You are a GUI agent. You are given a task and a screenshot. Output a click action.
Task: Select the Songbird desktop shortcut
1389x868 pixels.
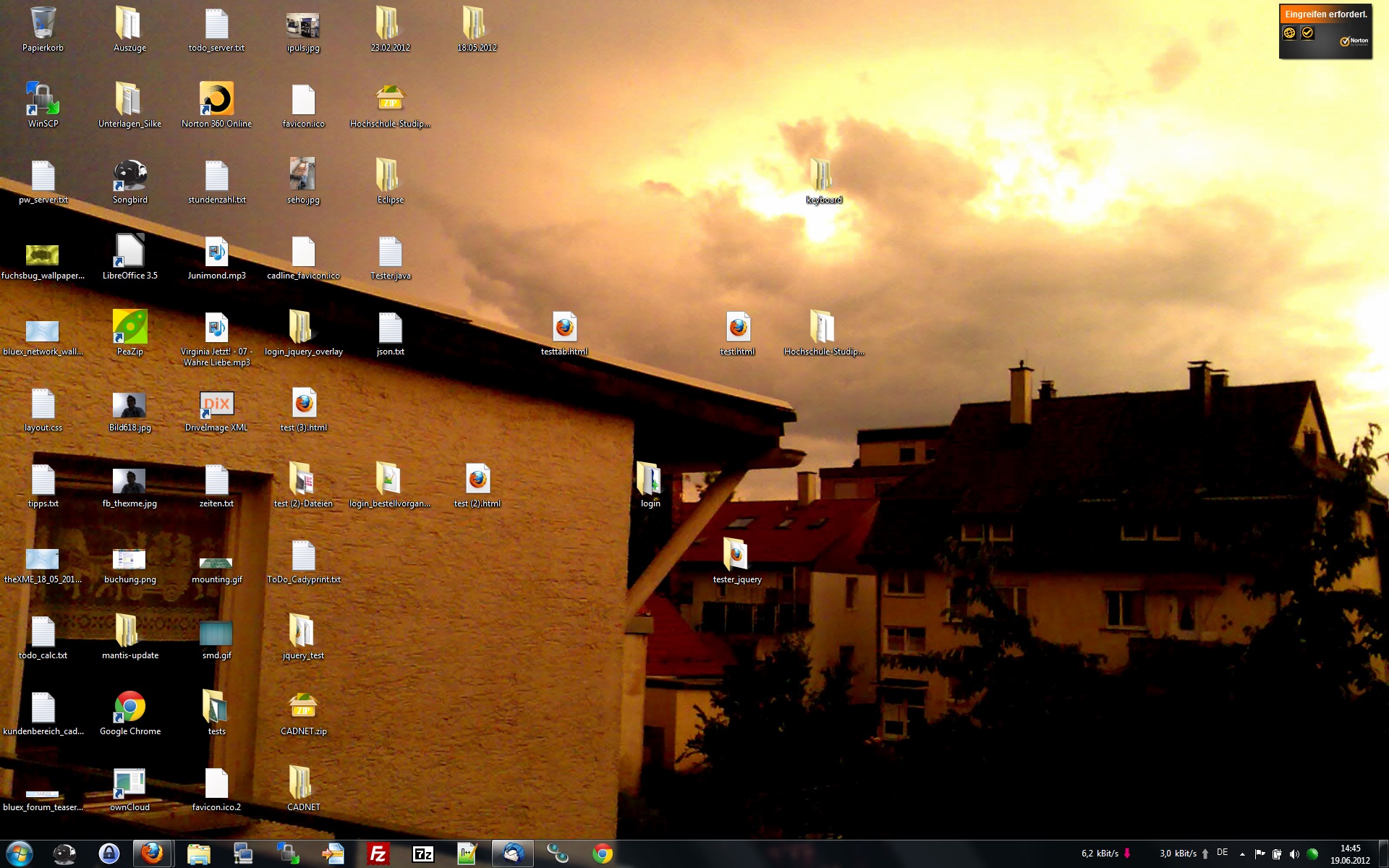pyautogui.click(x=129, y=176)
